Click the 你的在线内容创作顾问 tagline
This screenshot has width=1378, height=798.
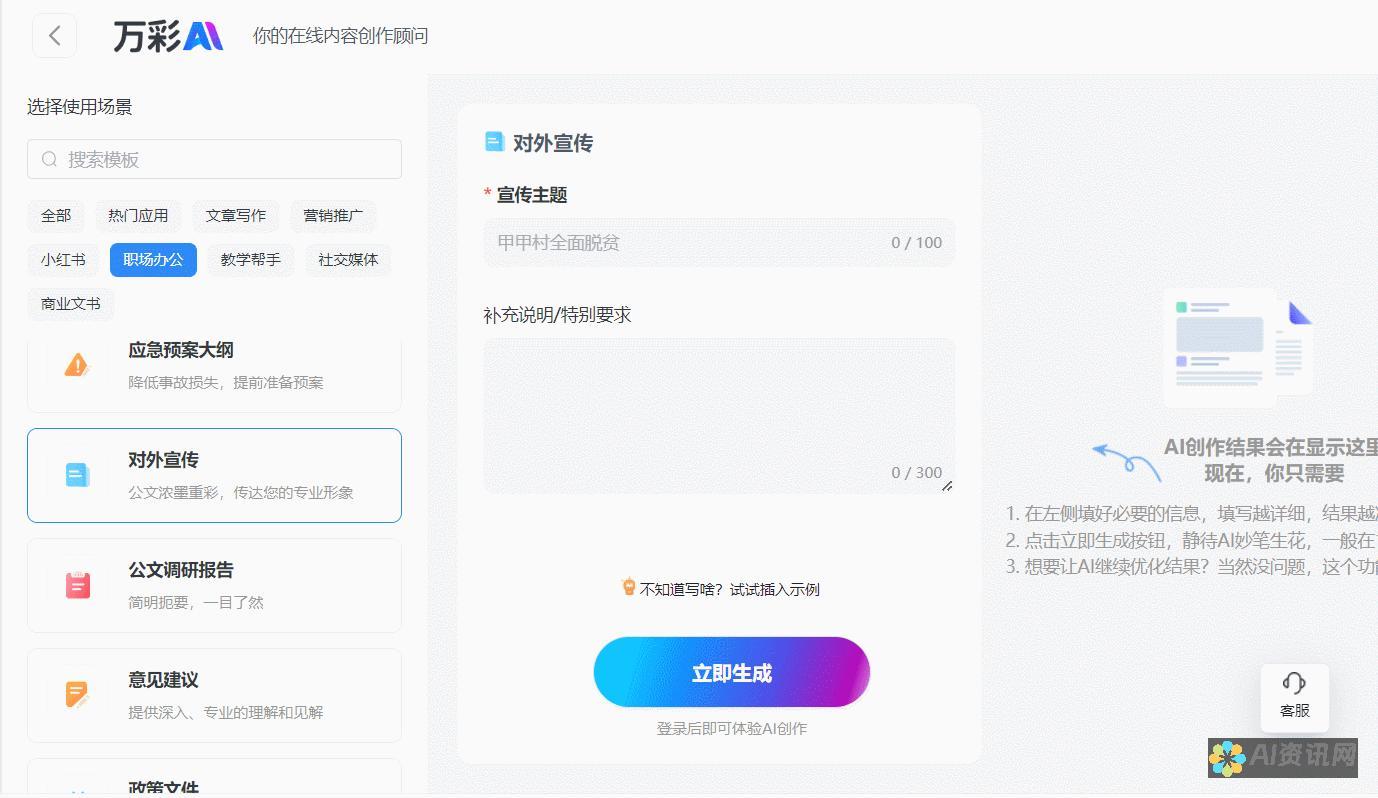(341, 36)
